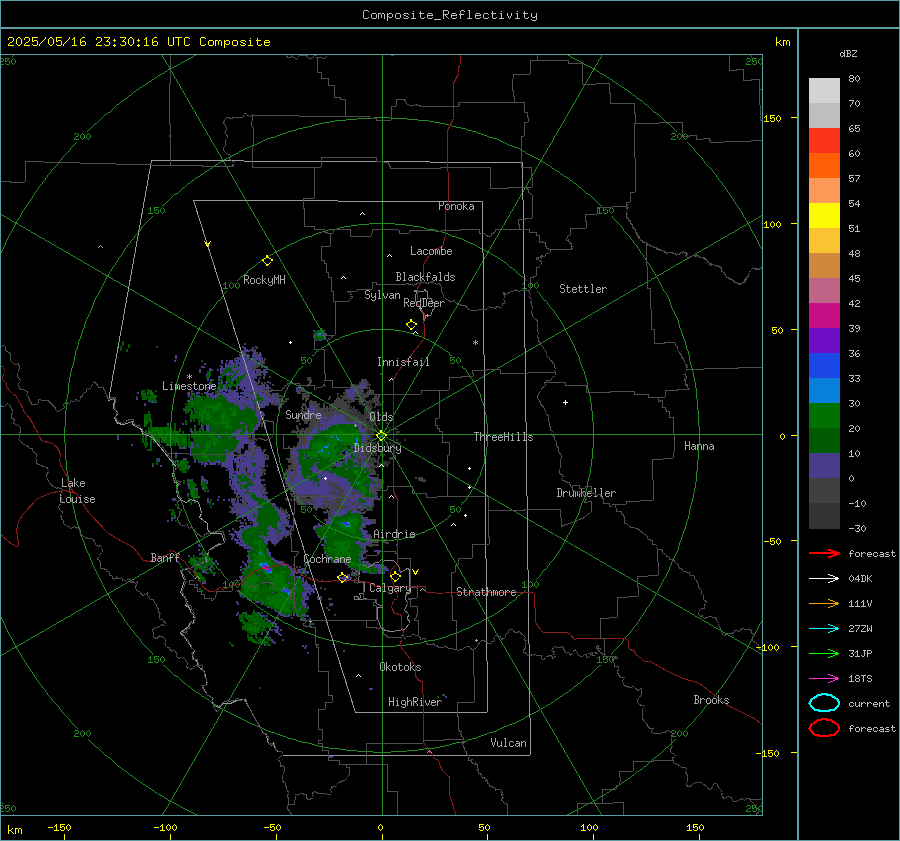Click the dBZ scale value -30
Image resolution: width=900 pixels, height=841 pixels.
[x=857, y=528]
